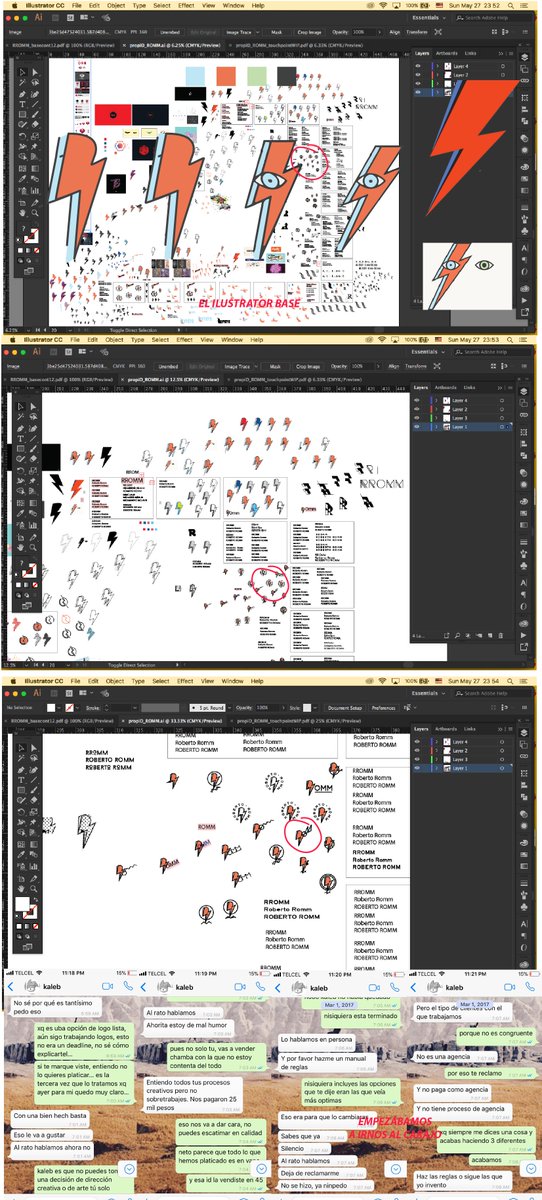The width and height of the screenshot is (542, 1200).
Task: Click the Ai home icon in the 6.25% window
Action: [38, 17]
